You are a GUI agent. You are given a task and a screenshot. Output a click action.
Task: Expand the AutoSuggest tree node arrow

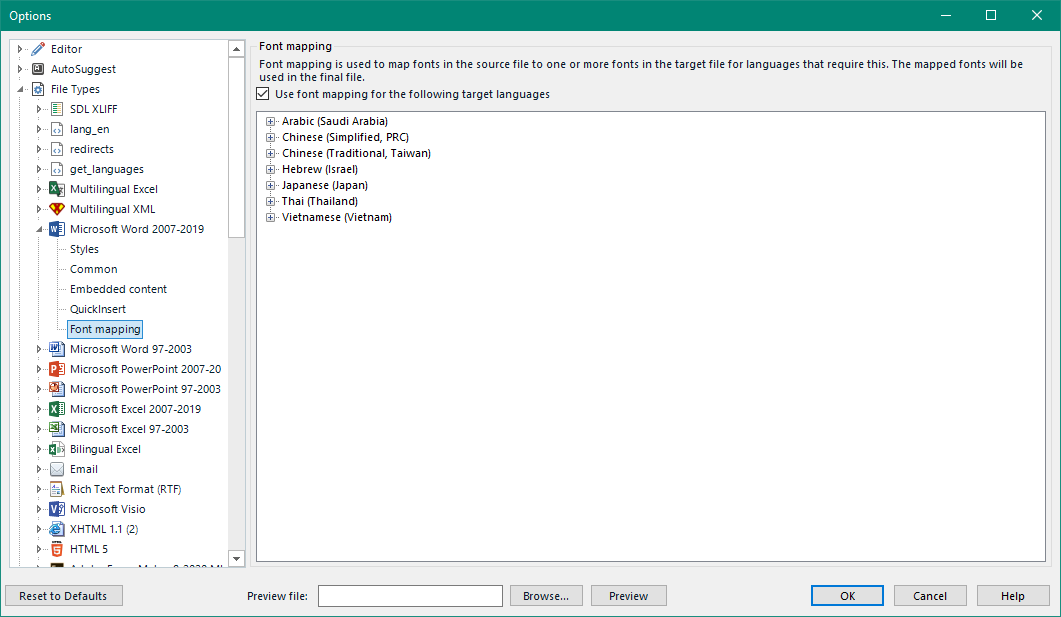pos(20,69)
